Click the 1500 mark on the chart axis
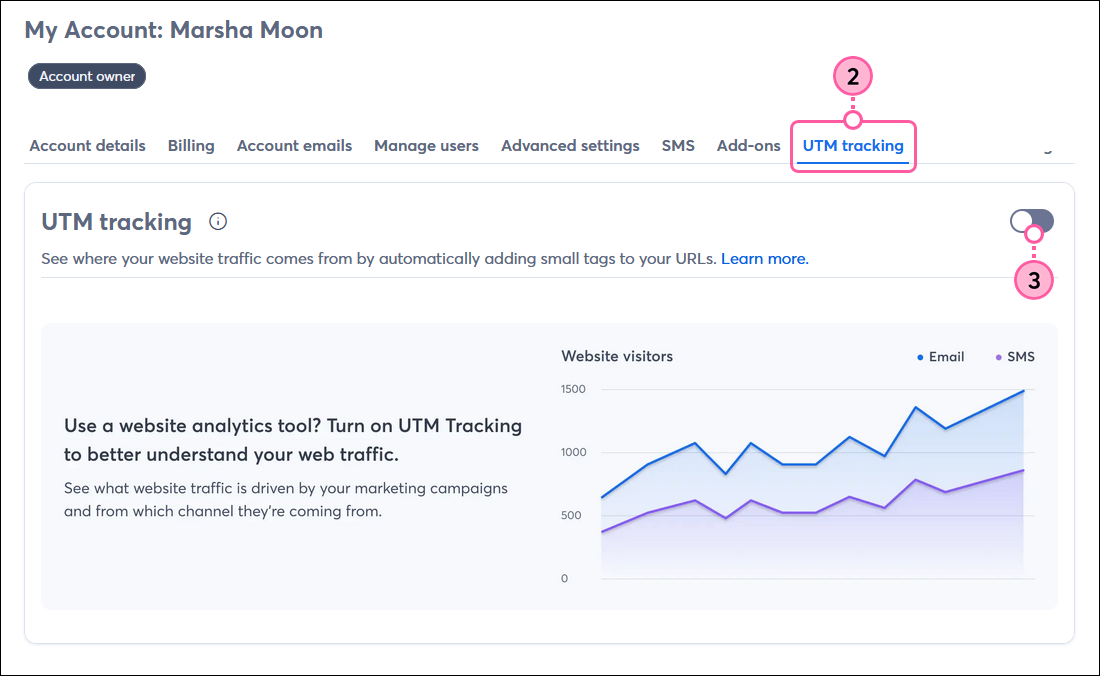 coord(573,389)
